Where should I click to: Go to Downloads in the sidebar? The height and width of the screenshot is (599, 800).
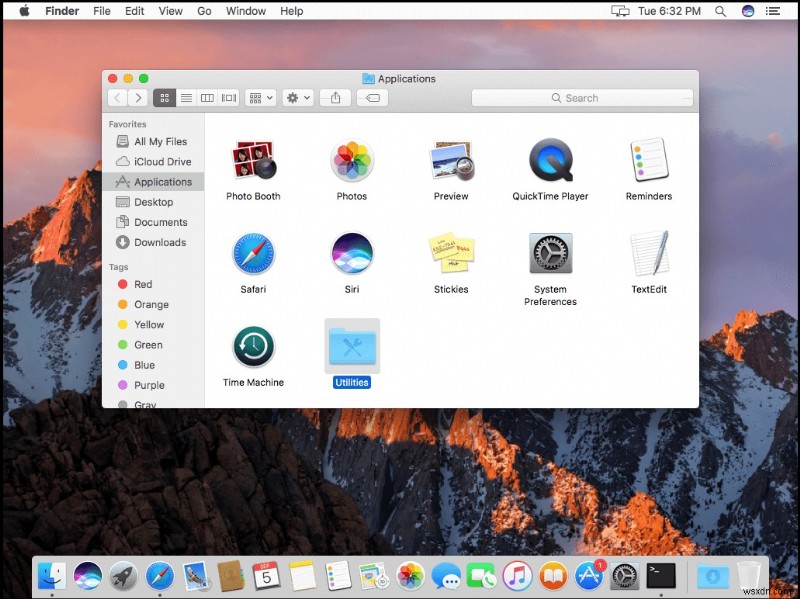click(x=159, y=242)
